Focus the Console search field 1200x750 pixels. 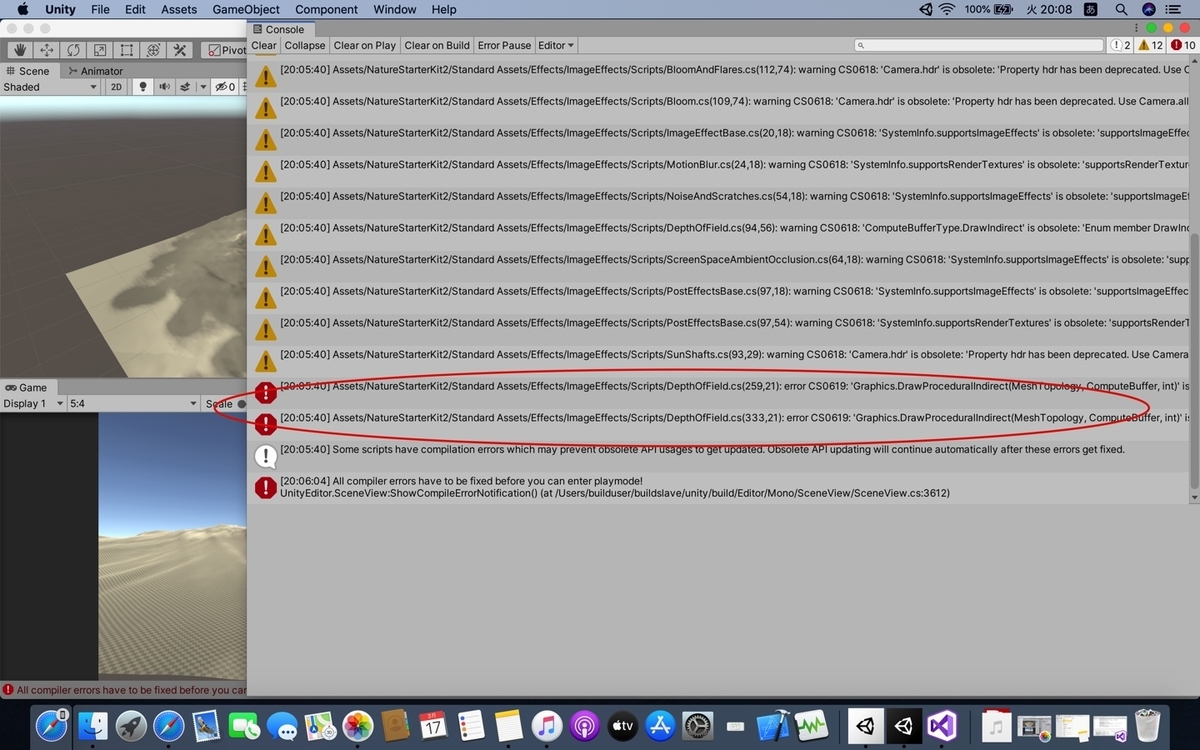[x=977, y=45]
